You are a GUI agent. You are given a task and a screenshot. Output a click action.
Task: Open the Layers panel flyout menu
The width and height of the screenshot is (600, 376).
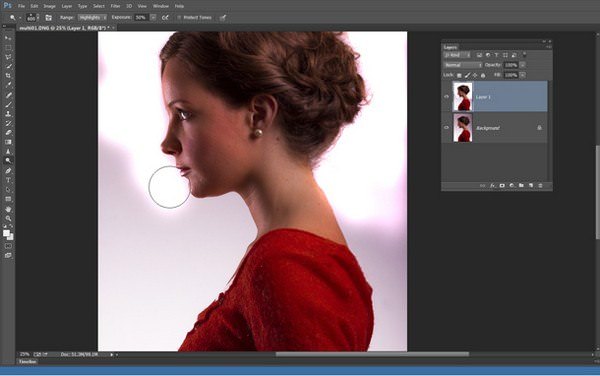point(549,47)
